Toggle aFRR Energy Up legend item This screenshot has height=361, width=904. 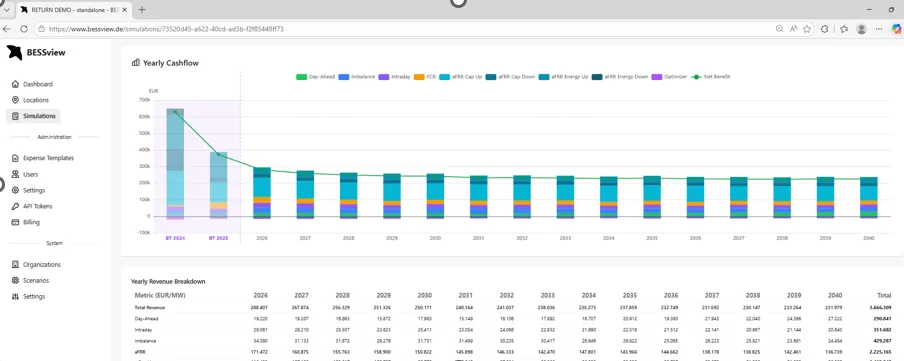point(564,77)
